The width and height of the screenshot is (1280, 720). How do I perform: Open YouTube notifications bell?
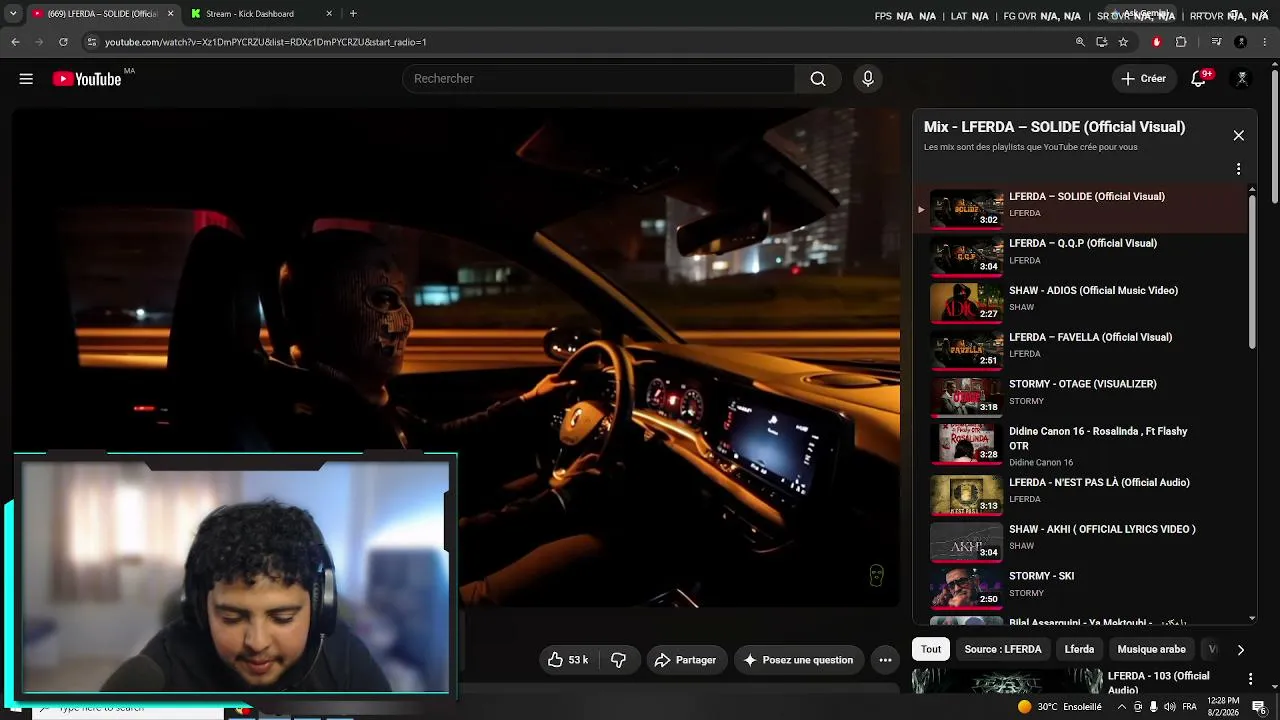1199,79
